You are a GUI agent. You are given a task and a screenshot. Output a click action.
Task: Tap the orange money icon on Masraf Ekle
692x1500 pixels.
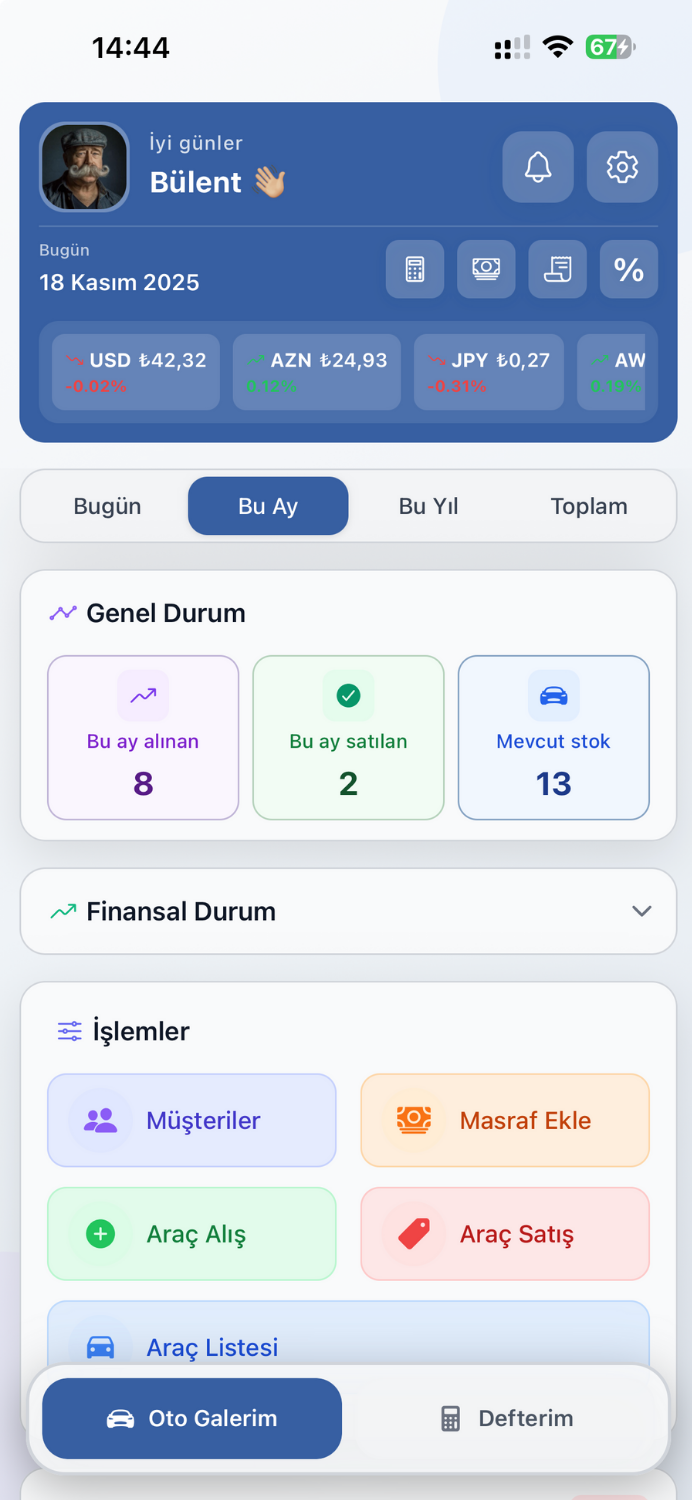click(413, 1121)
